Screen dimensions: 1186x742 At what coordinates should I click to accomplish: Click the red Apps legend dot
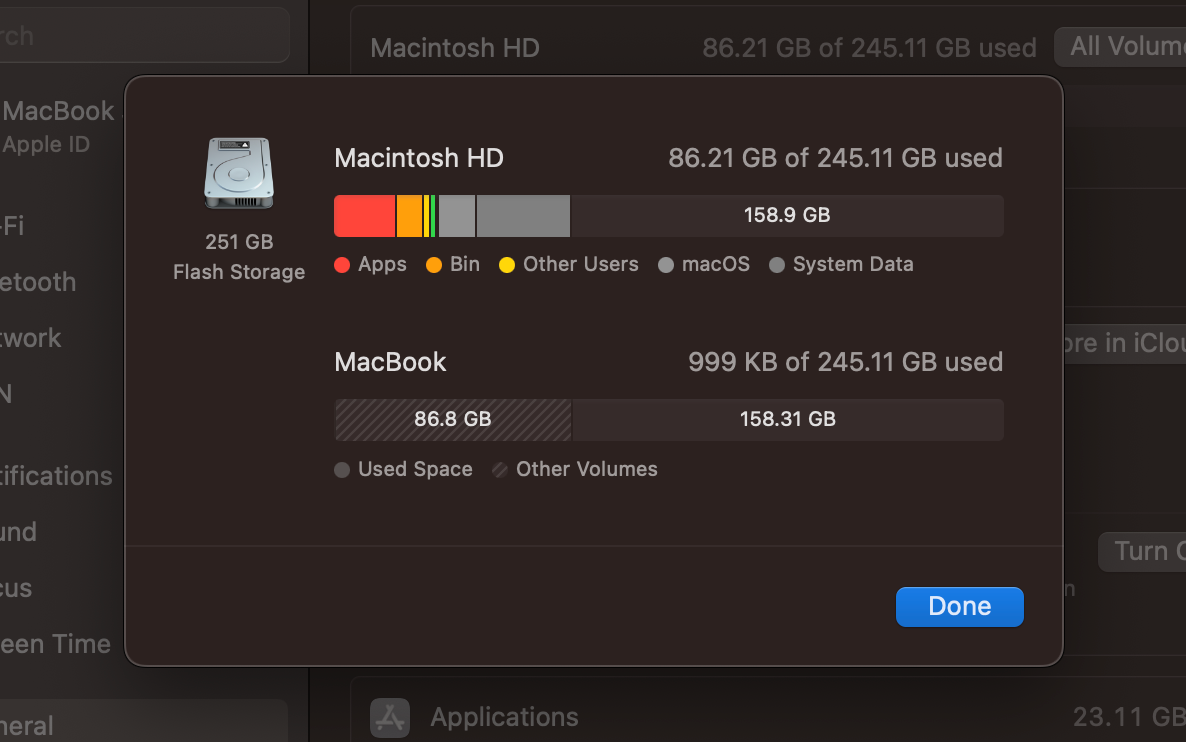pyautogui.click(x=341, y=264)
